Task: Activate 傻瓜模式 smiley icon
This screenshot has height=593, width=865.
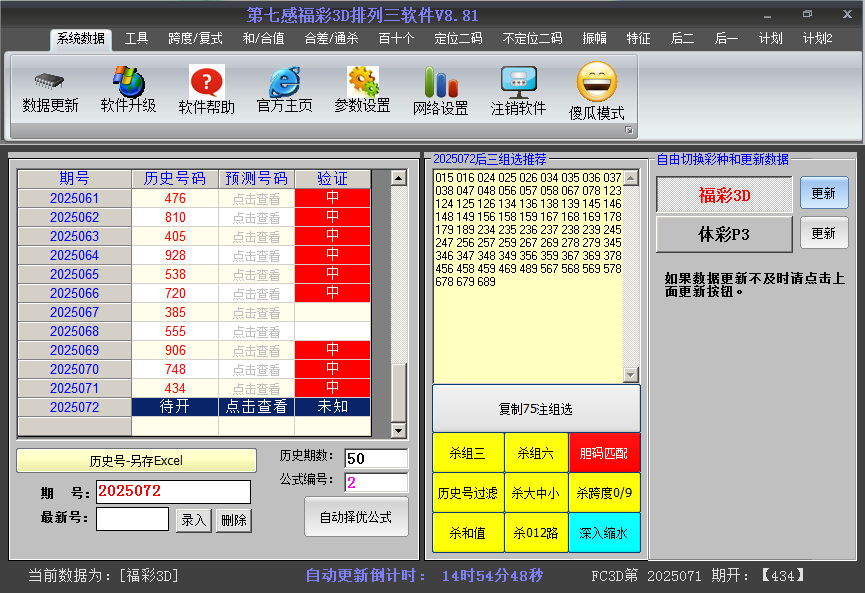Action: 596,82
